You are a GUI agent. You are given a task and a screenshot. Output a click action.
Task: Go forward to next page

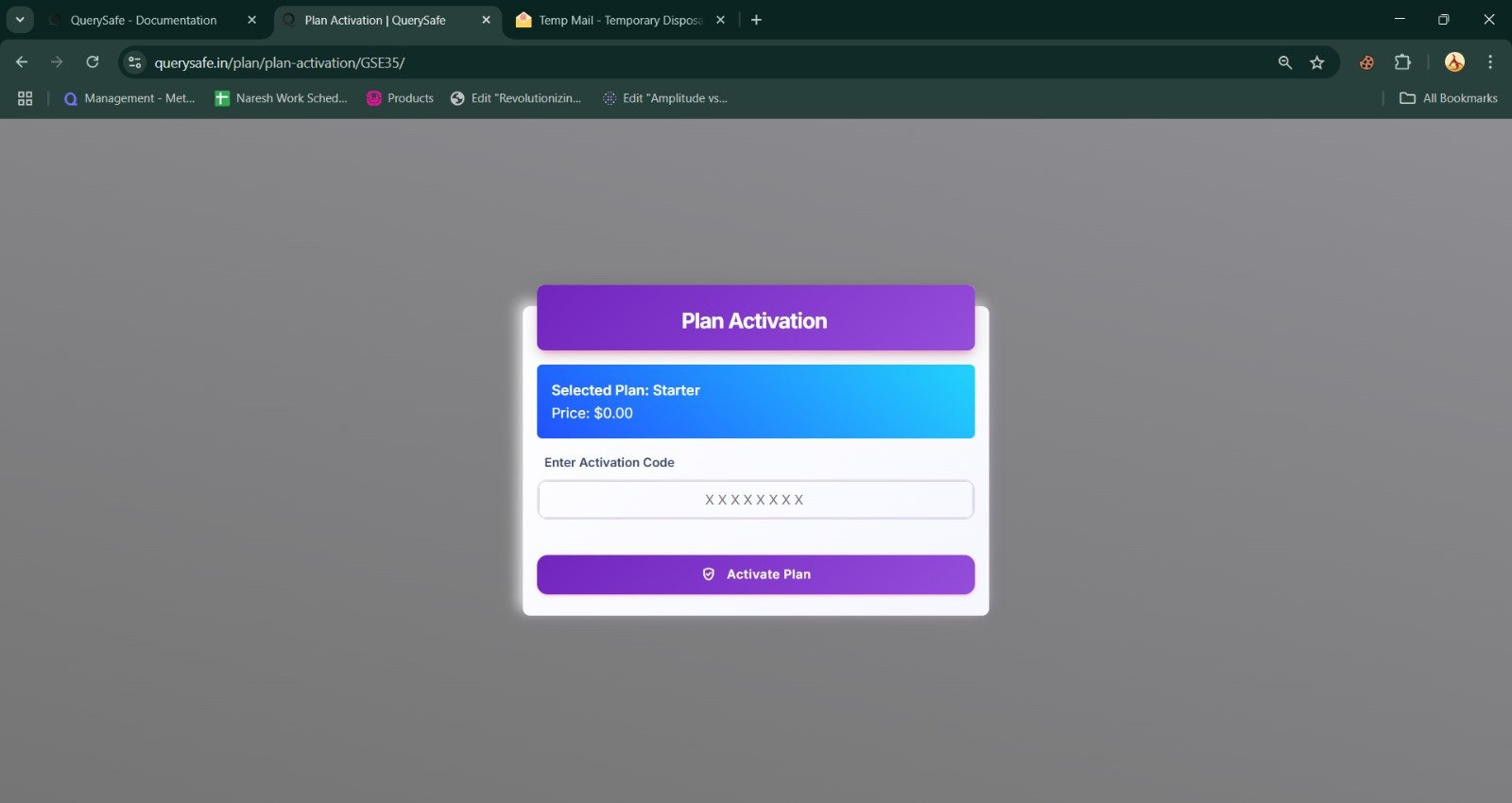coord(57,62)
